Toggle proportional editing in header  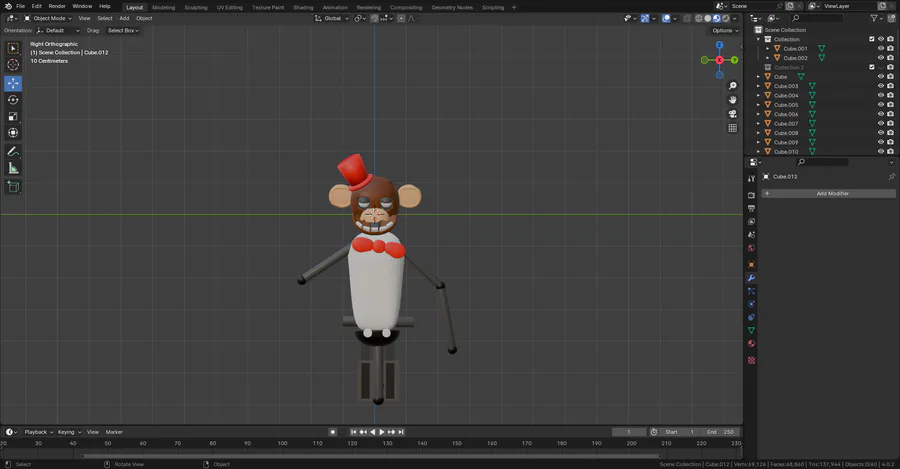401,18
